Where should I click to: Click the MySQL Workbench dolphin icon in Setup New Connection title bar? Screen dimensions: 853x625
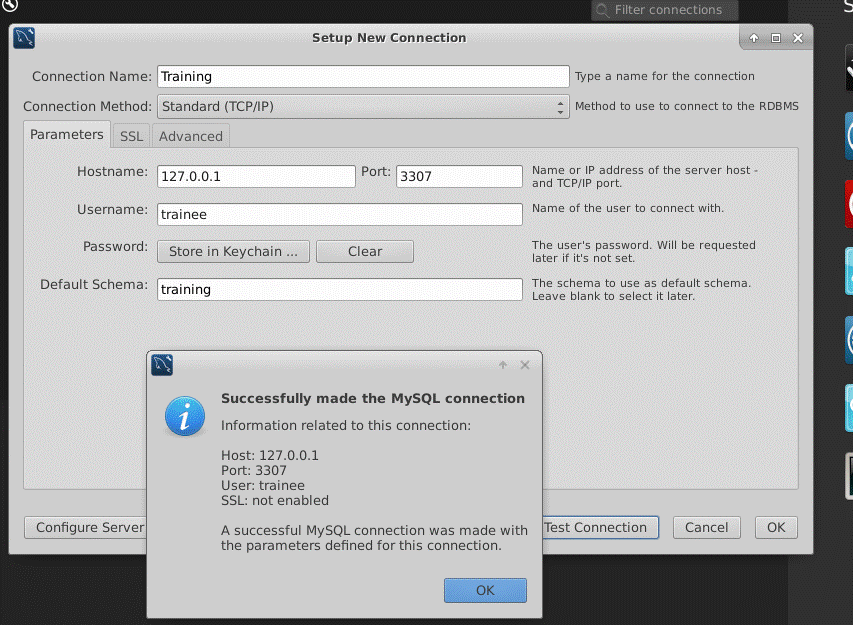[x=24, y=38]
